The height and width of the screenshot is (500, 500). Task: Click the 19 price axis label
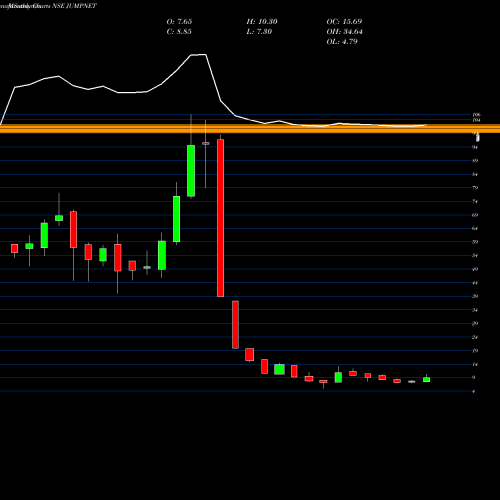click(x=475, y=351)
